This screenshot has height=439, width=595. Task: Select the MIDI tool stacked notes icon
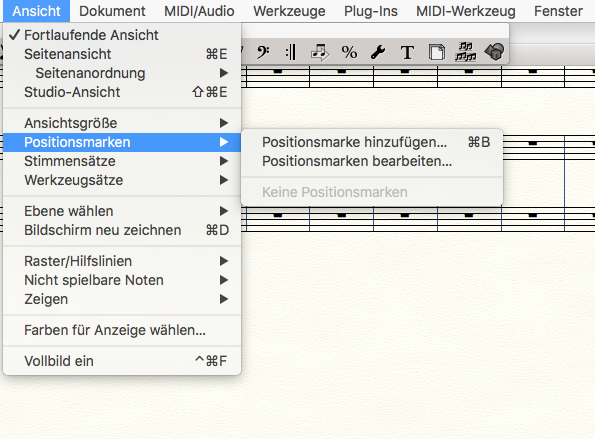[x=465, y=52]
